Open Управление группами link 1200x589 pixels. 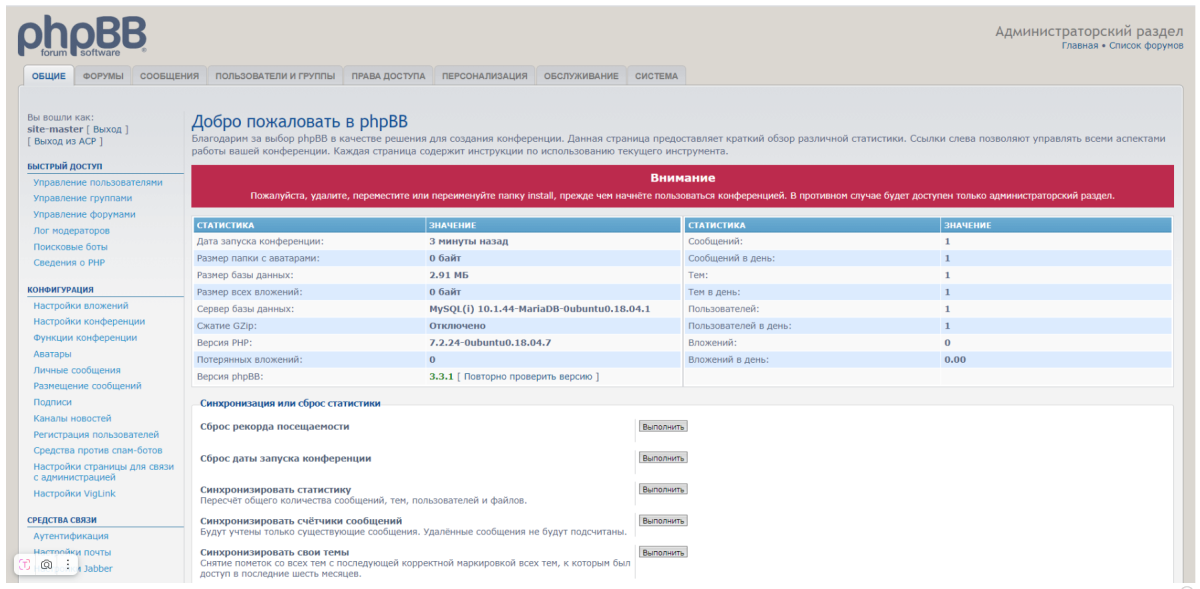pyautogui.click(x=83, y=198)
